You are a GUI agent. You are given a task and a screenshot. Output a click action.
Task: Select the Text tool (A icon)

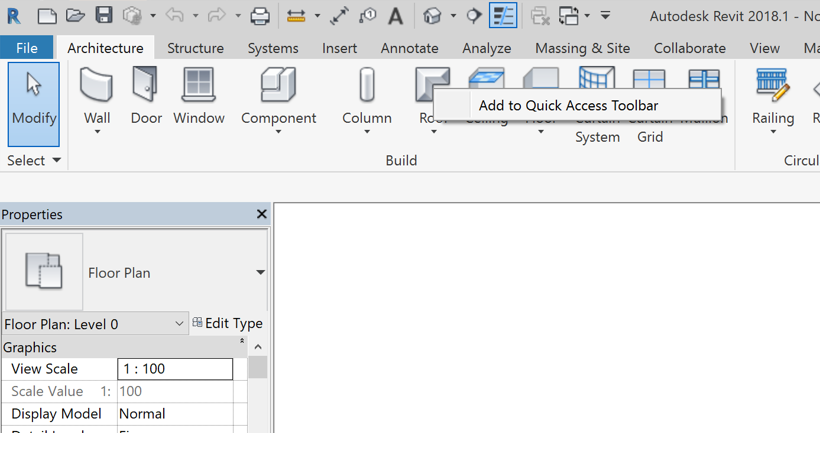(x=395, y=16)
